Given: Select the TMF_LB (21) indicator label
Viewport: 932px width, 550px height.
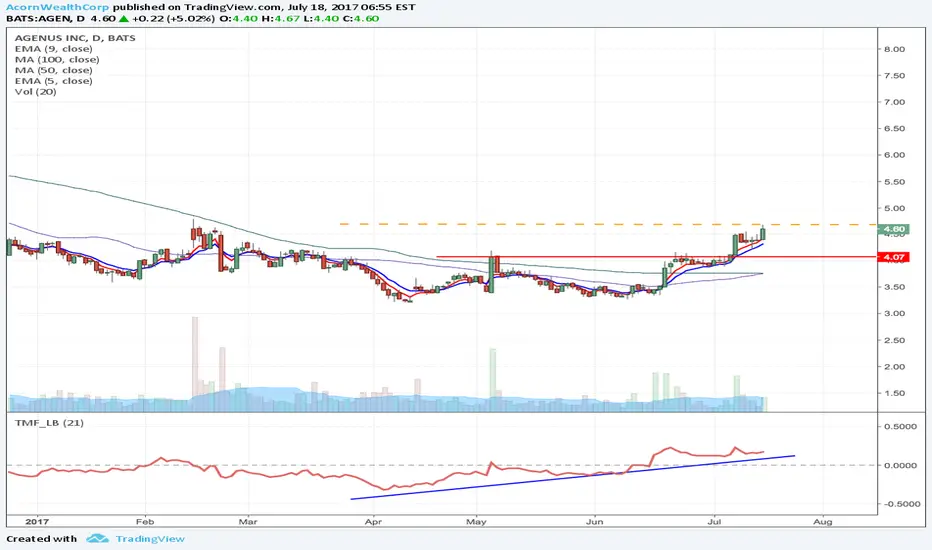Looking at the screenshot, I should click(49, 423).
